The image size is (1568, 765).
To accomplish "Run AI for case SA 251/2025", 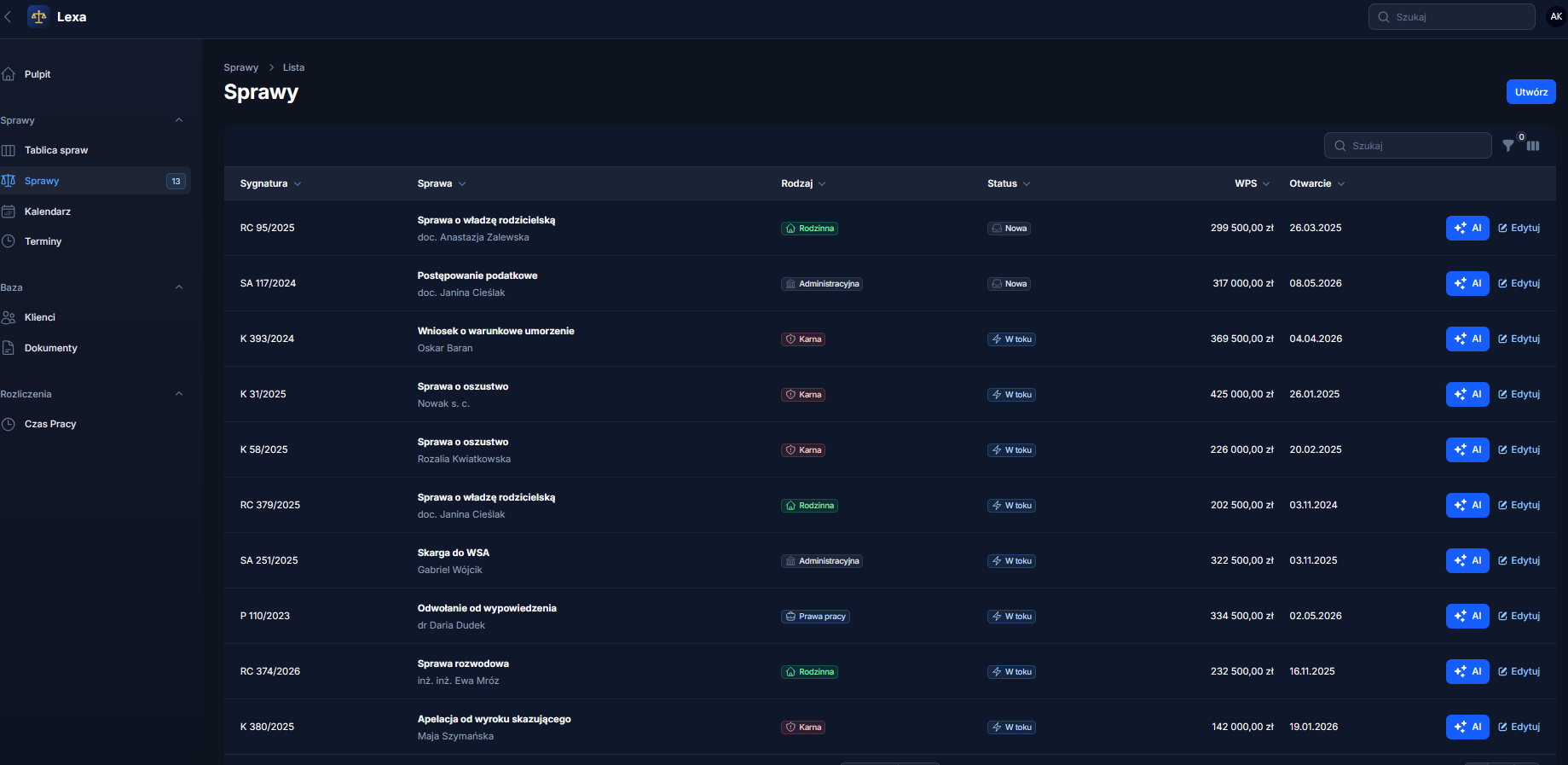I will [x=1467, y=560].
